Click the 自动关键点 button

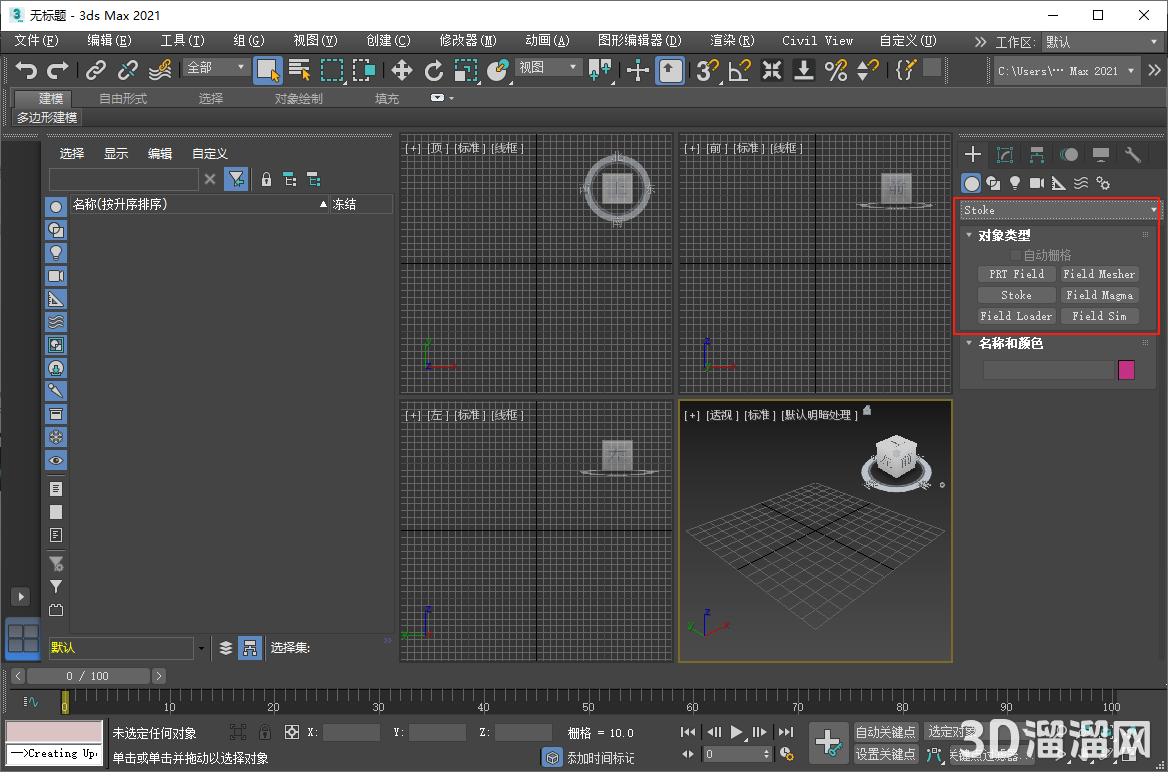pos(886,732)
